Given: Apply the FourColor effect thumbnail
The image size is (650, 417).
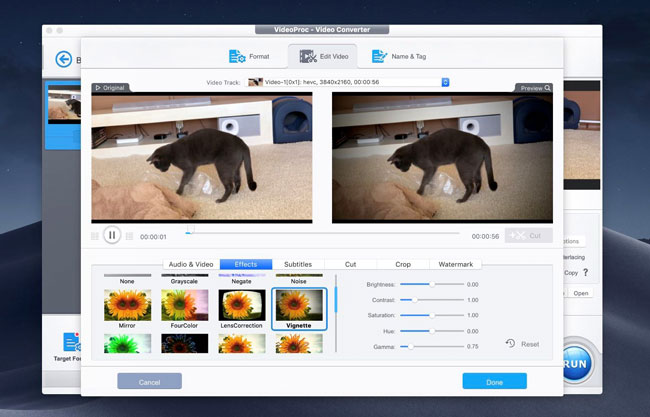Looking at the screenshot, I should (184, 305).
